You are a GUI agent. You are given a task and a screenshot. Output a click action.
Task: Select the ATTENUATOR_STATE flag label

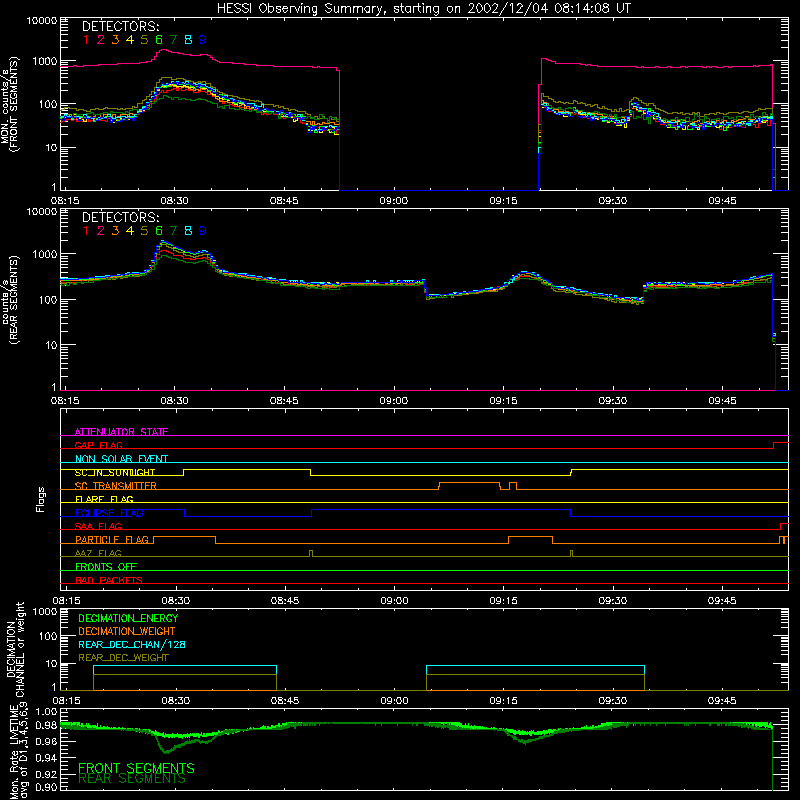coord(121,432)
